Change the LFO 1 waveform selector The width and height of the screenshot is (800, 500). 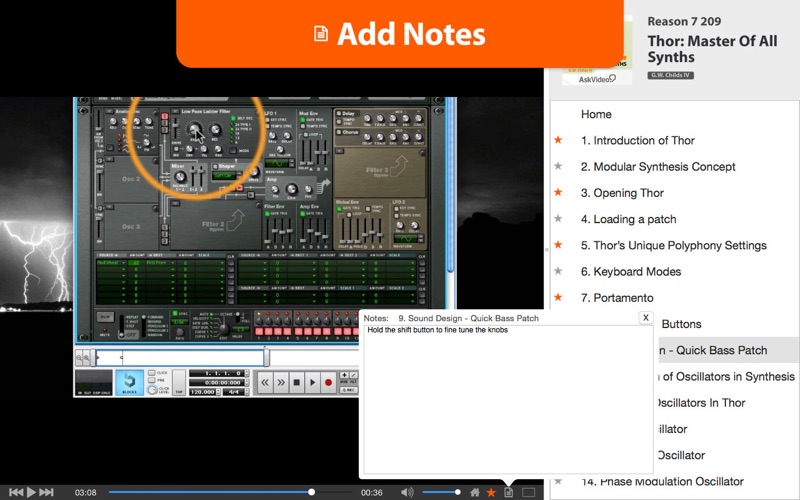coord(278,163)
